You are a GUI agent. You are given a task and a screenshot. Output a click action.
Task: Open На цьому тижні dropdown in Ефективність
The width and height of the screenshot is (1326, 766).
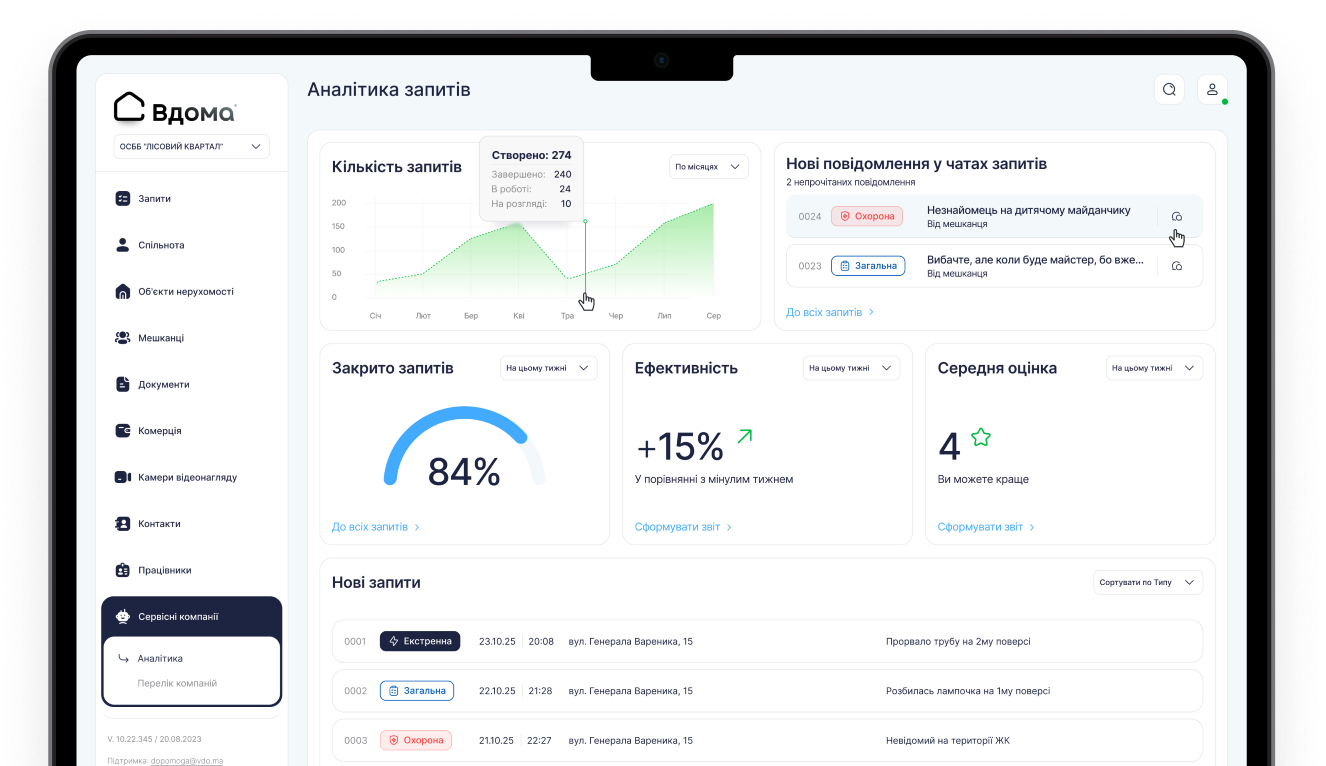[x=852, y=368]
